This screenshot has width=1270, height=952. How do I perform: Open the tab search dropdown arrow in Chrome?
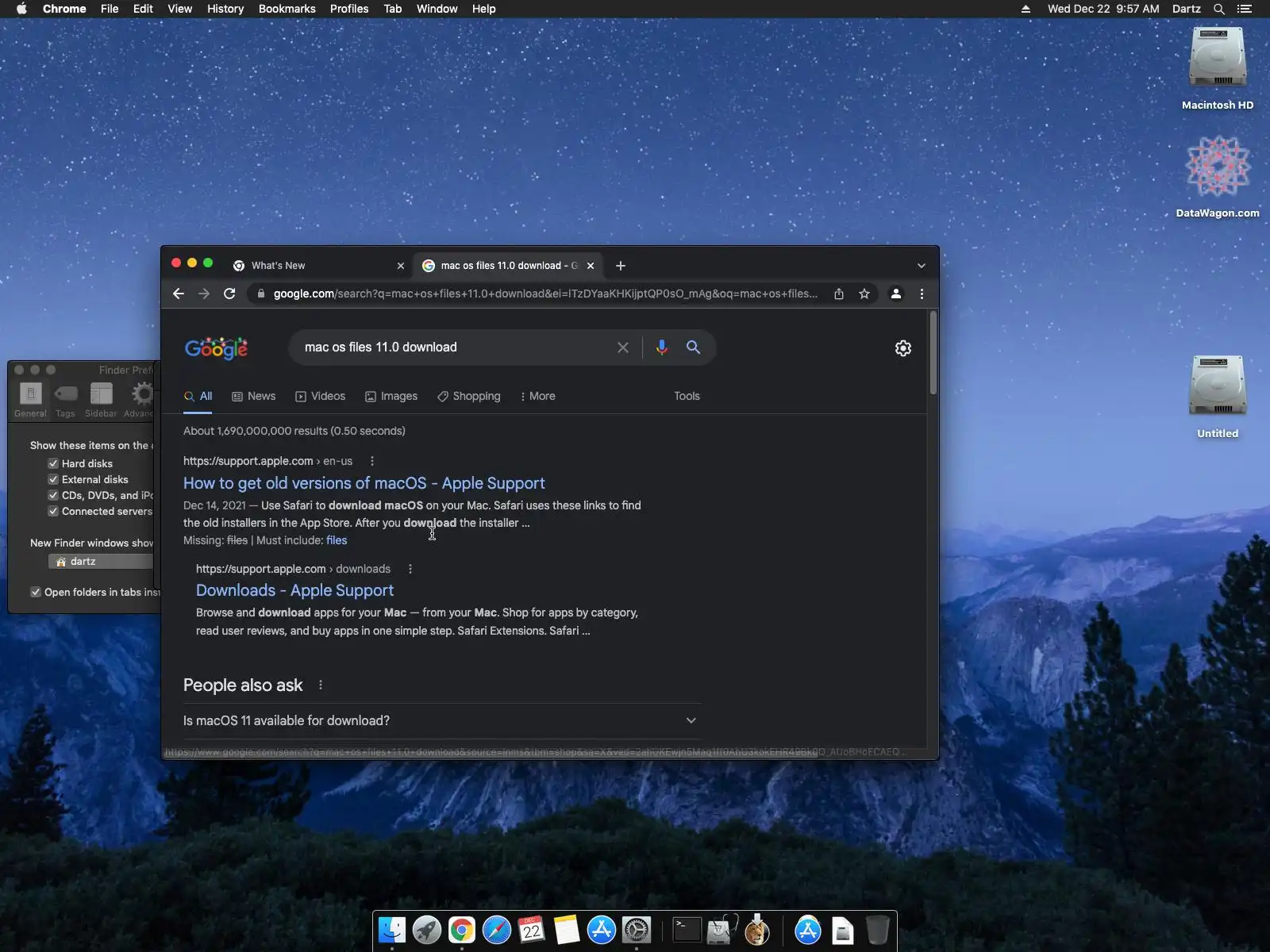(x=922, y=266)
